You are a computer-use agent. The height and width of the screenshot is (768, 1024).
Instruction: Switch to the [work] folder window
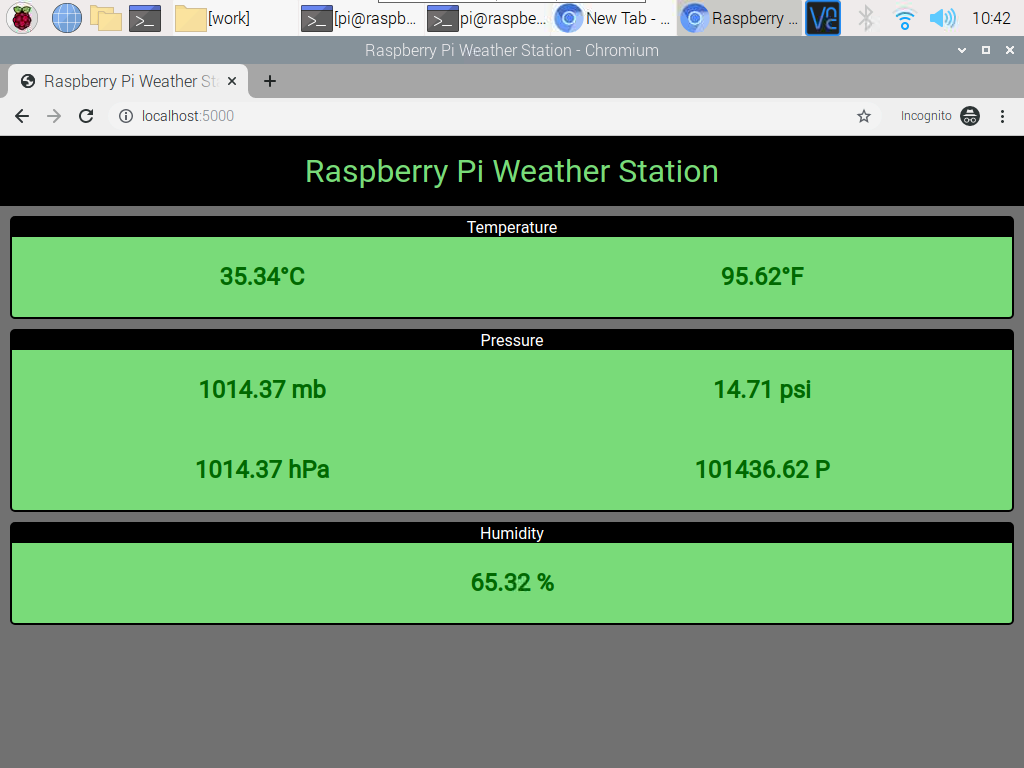click(x=215, y=18)
